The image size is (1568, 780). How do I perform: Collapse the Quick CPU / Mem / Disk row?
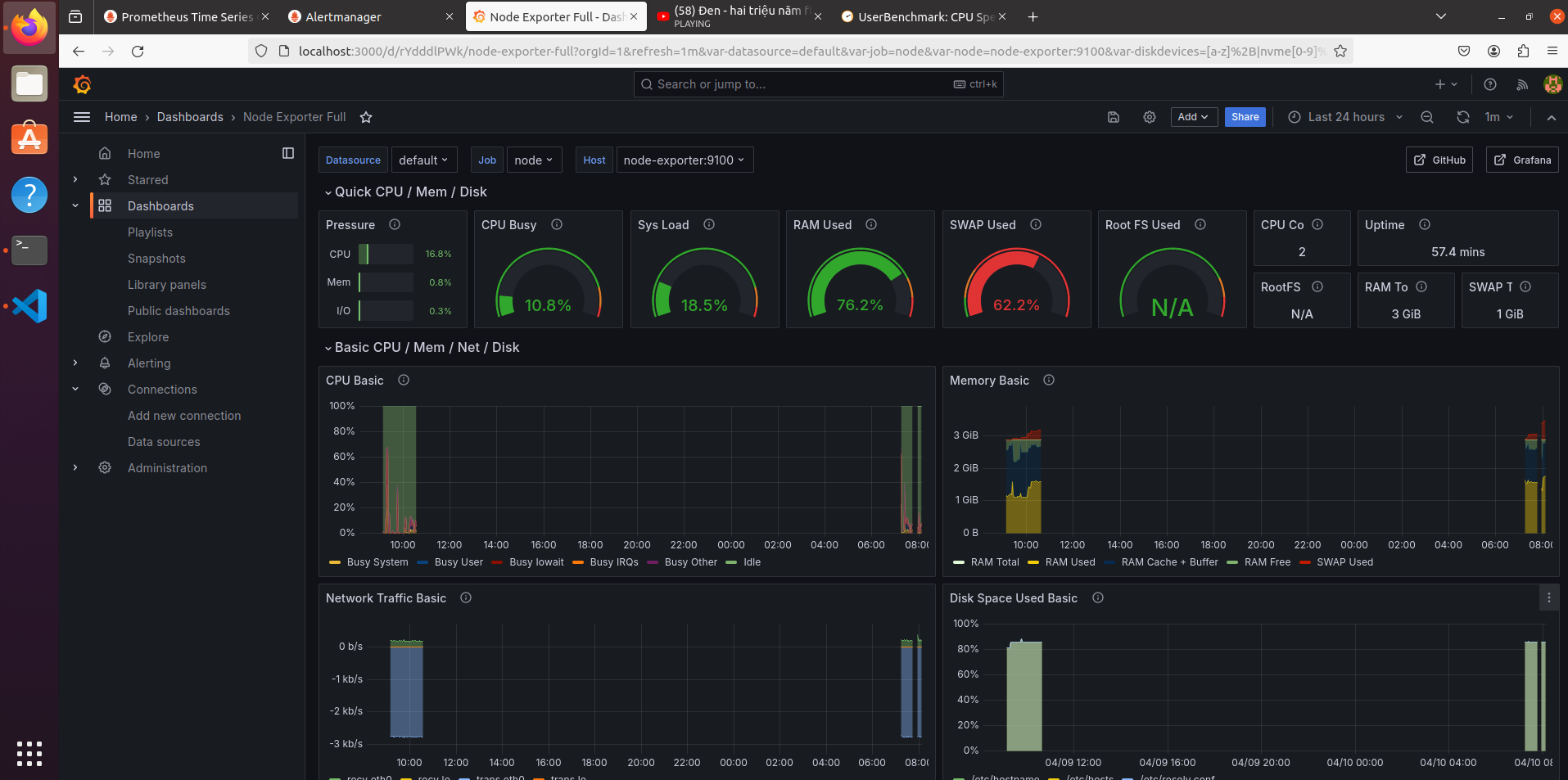(406, 192)
